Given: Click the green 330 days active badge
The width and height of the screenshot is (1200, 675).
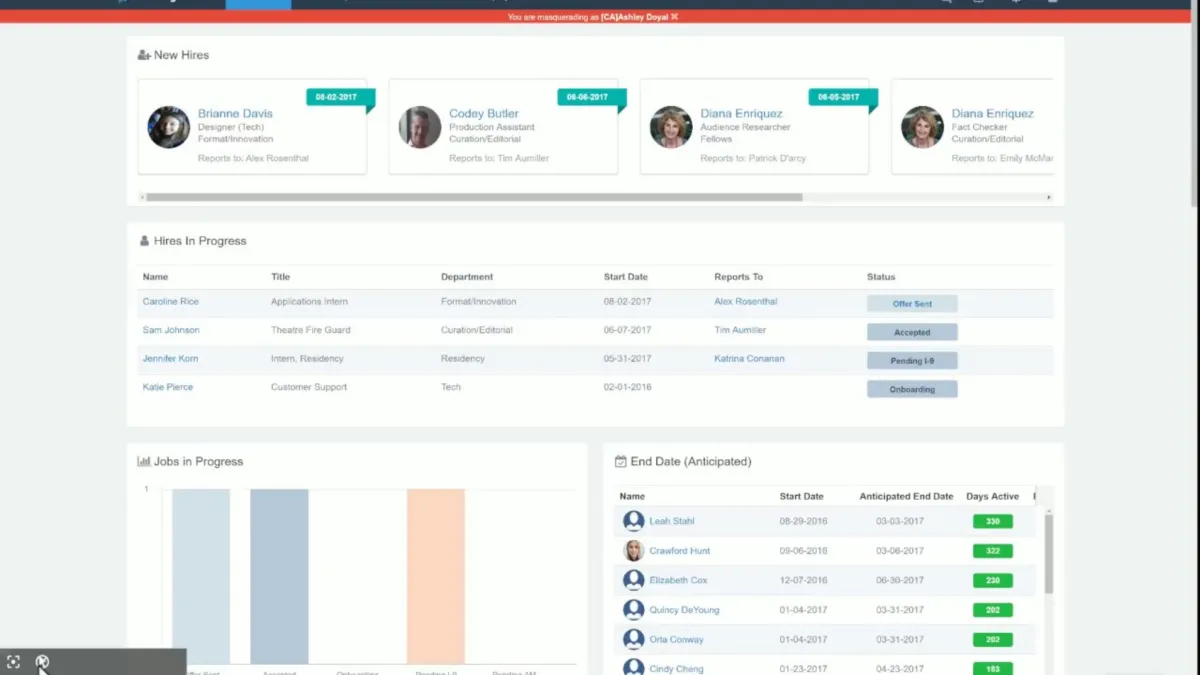Looking at the screenshot, I should coord(993,521).
